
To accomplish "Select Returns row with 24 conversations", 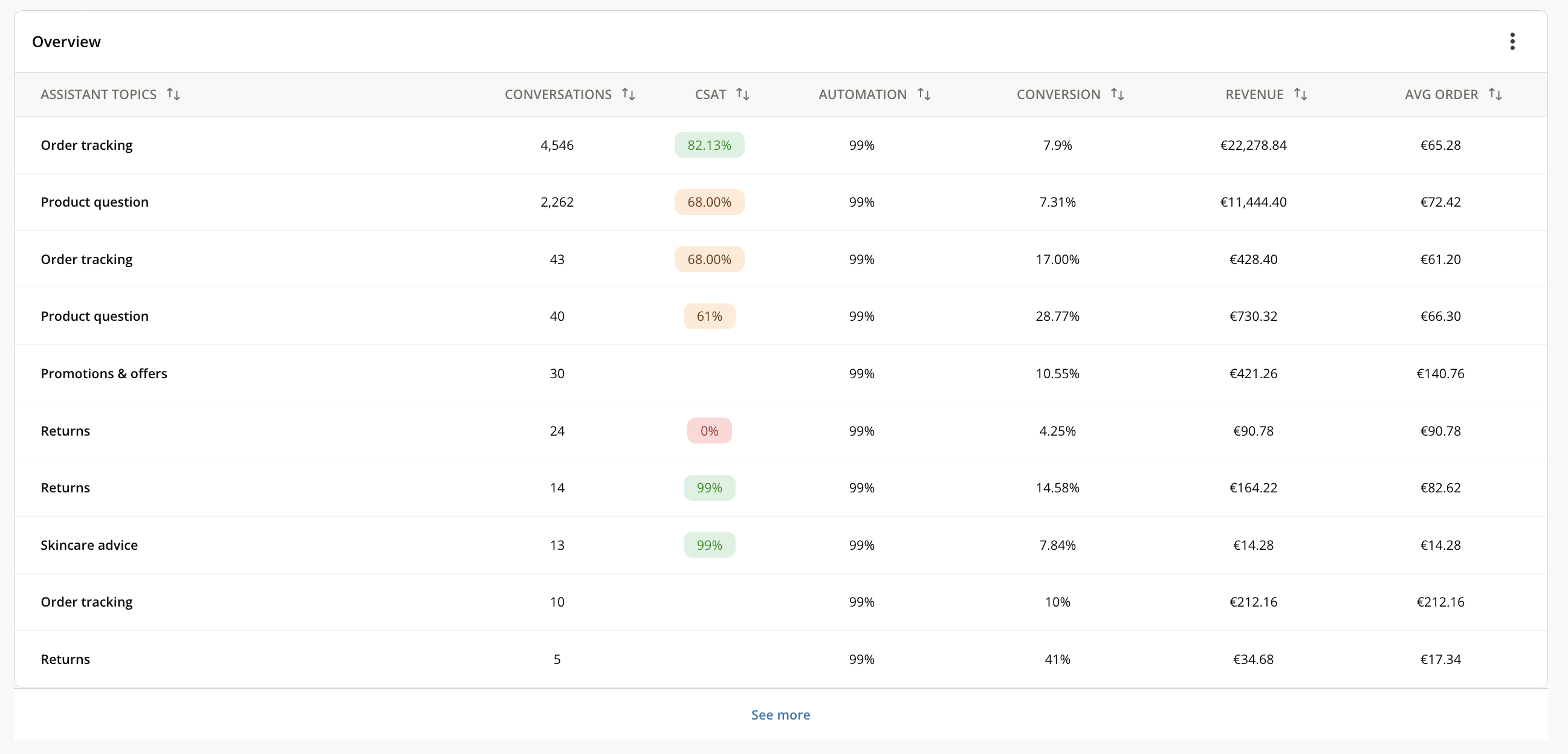I will point(781,431).
